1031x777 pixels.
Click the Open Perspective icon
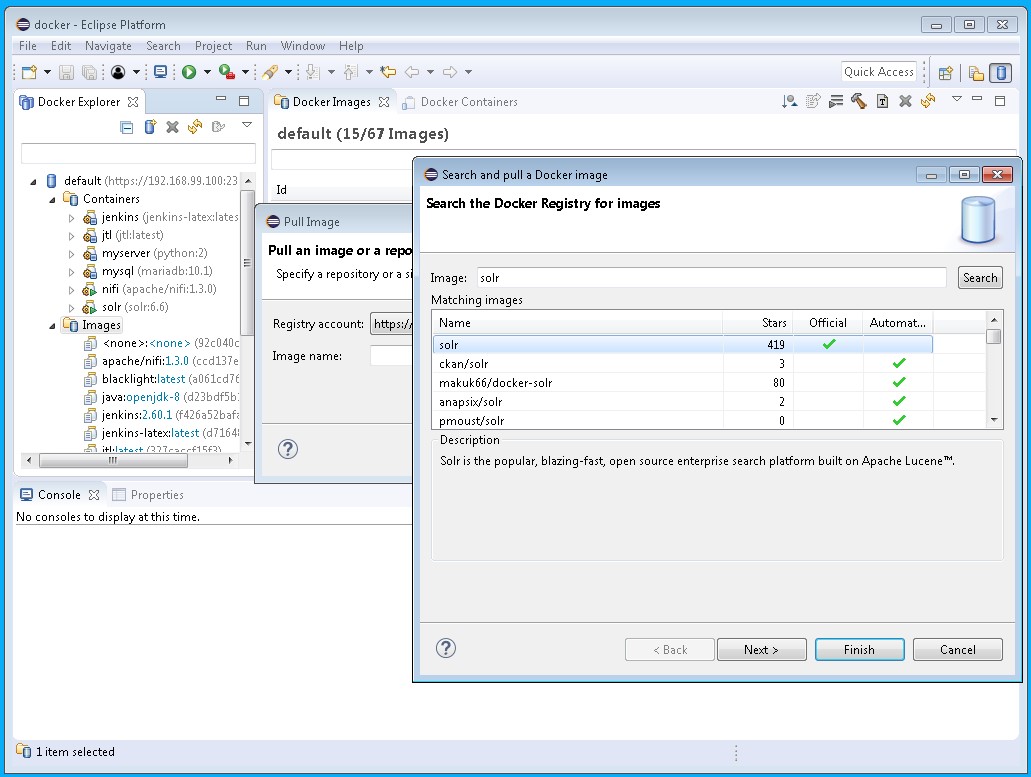945,72
